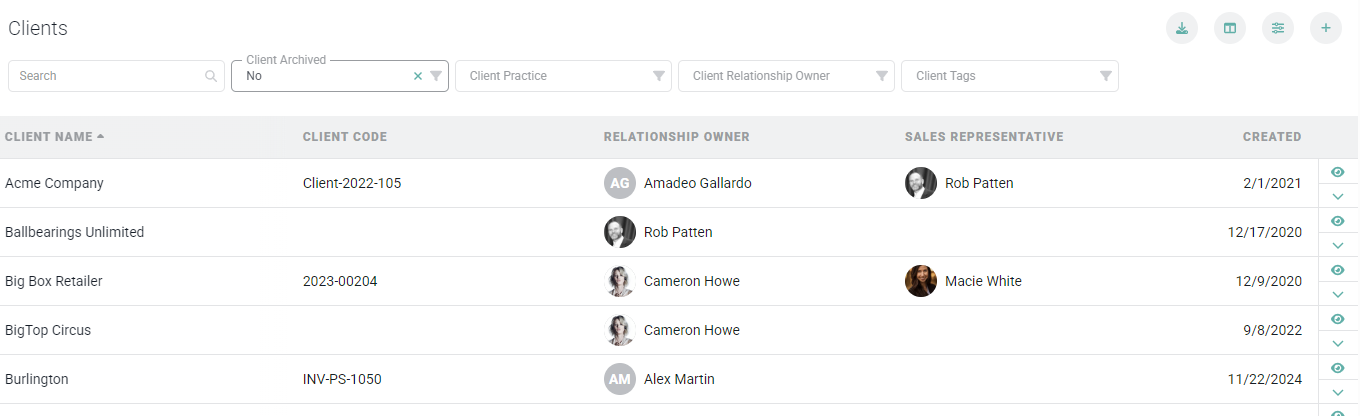1360x416 pixels.
Task: Open the filter settings sliders icon
Action: click(1278, 28)
